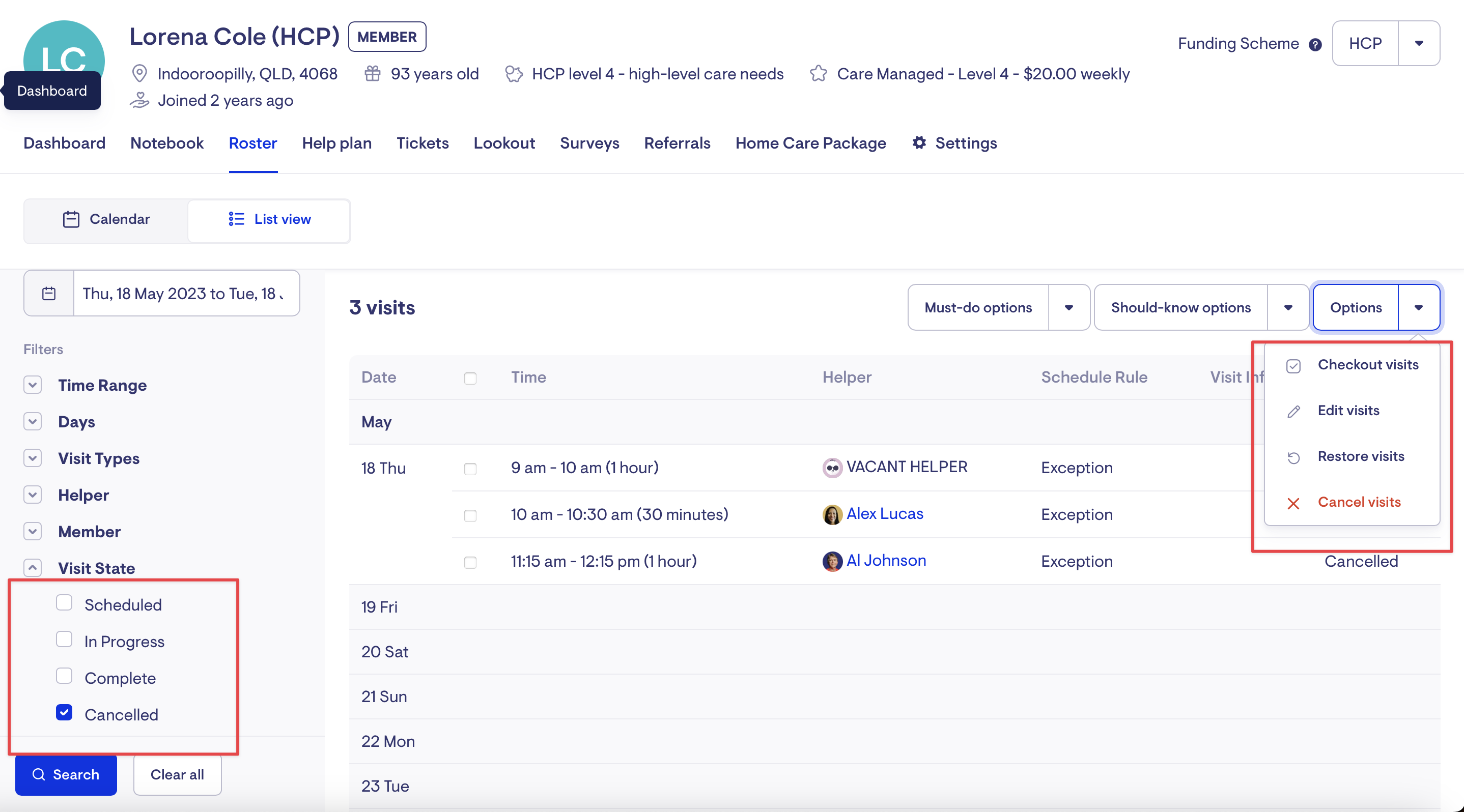Image resolution: width=1464 pixels, height=812 pixels.
Task: Open the Must-do options dropdown arrow
Action: (1068, 307)
